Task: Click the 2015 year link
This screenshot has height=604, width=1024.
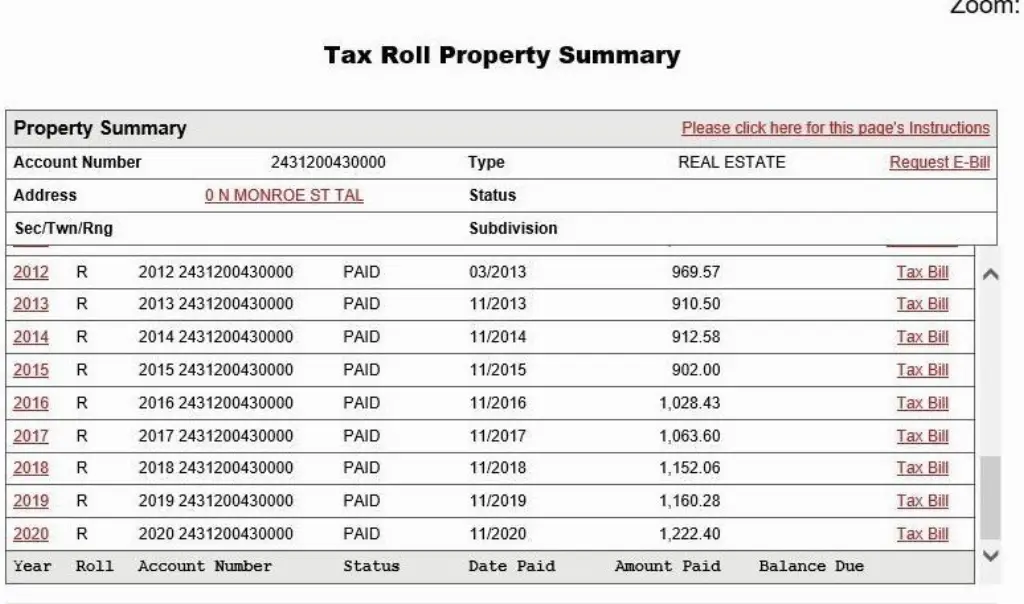Action: (x=30, y=370)
